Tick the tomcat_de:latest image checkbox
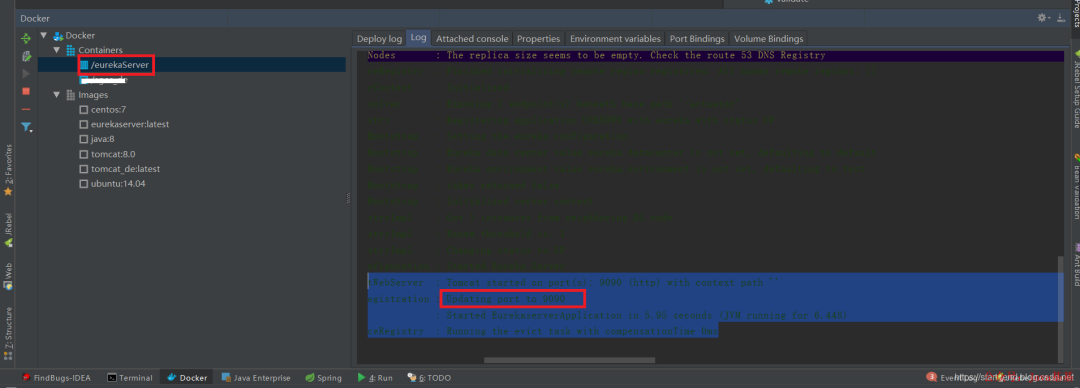 pos(83,169)
